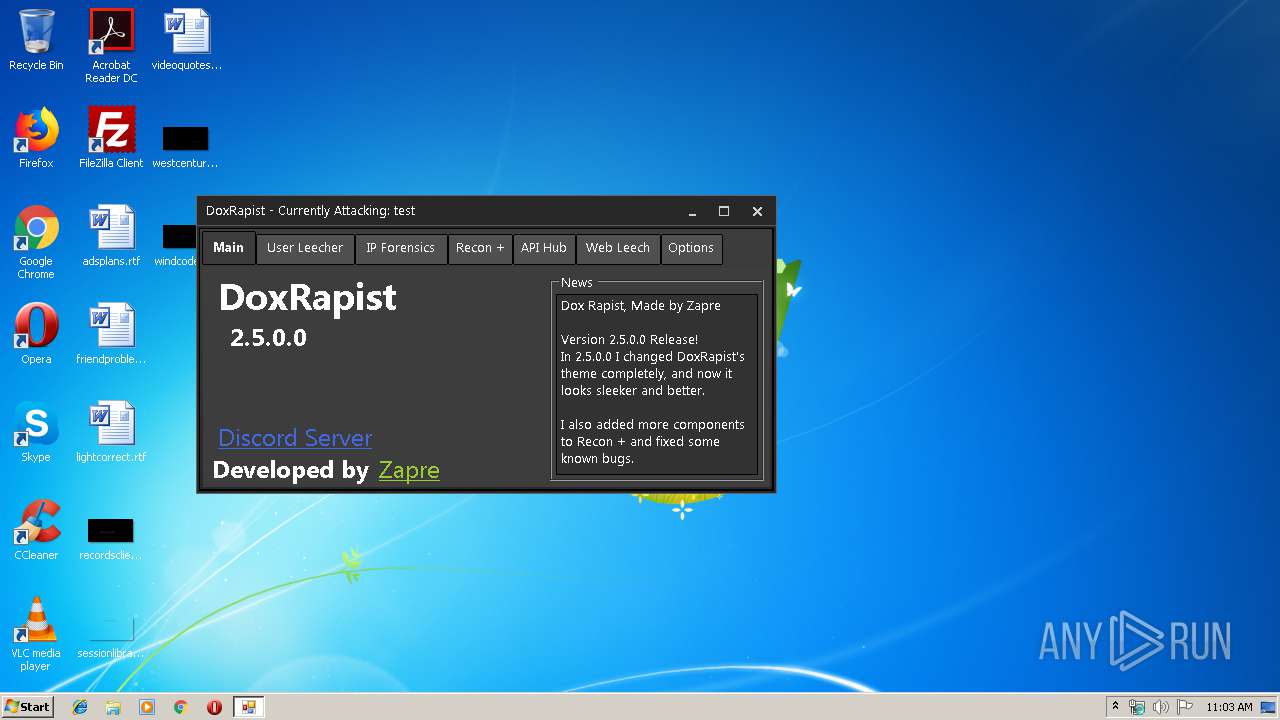Maximize the application window

(x=724, y=211)
